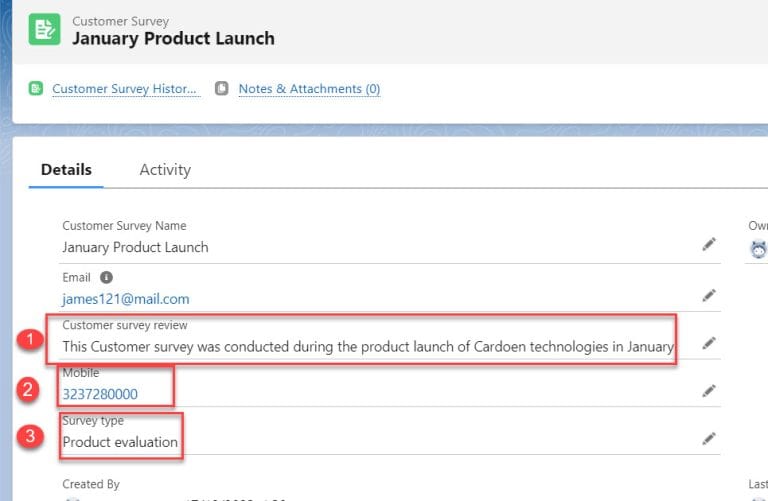
Task: Click the Customer Survey History related list icon
Action: (x=37, y=89)
